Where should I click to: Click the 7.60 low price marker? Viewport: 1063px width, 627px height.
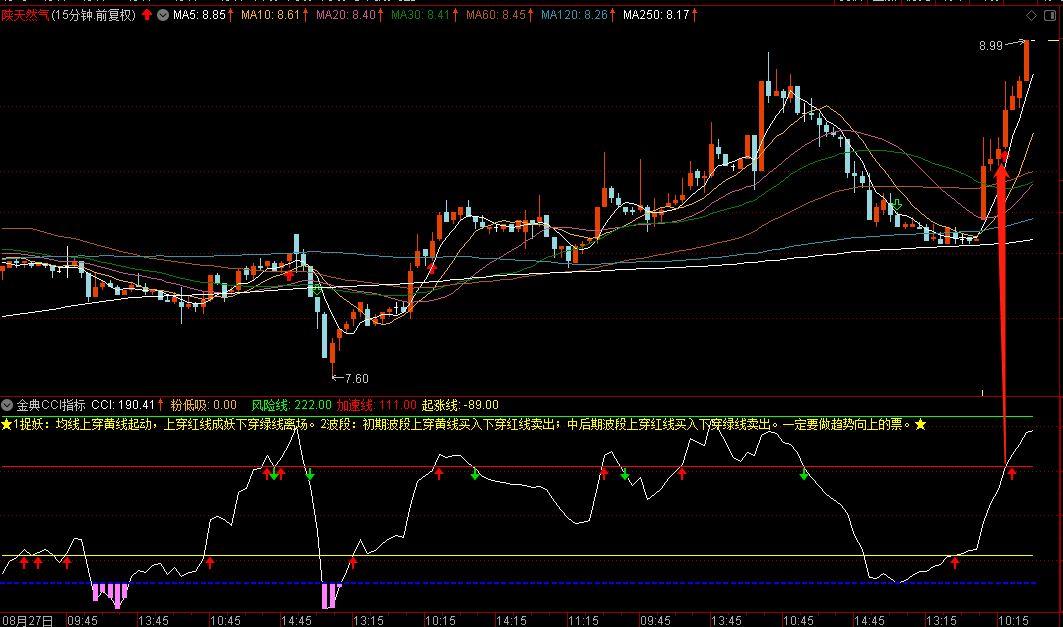(x=357, y=379)
